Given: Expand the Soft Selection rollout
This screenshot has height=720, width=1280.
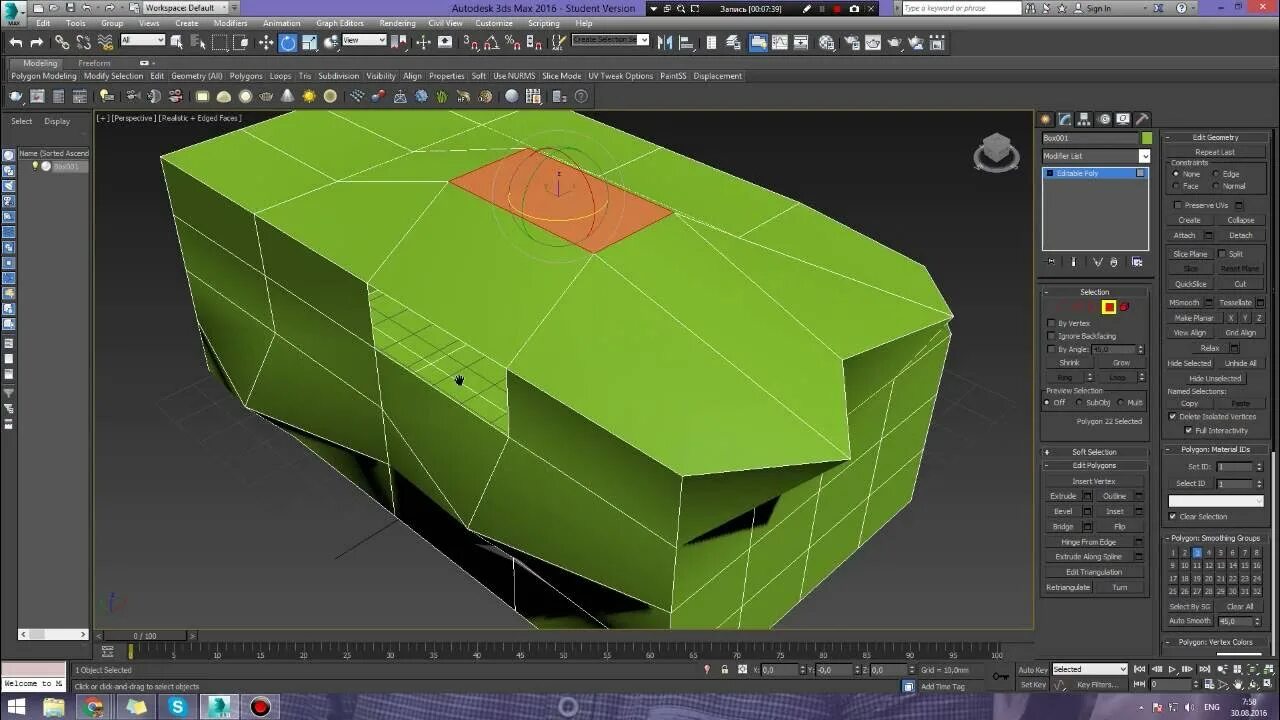Looking at the screenshot, I should point(1095,452).
